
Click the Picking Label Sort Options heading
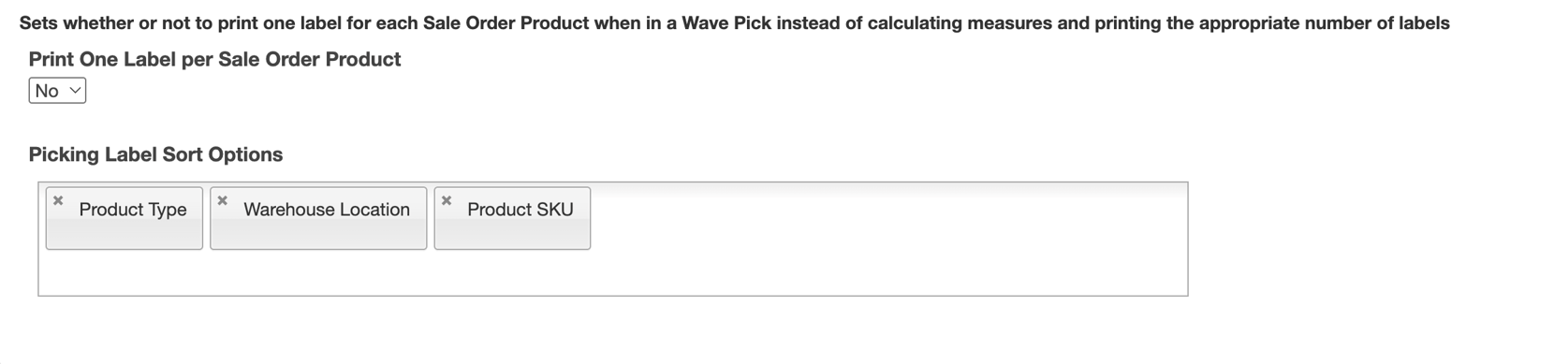[x=155, y=154]
